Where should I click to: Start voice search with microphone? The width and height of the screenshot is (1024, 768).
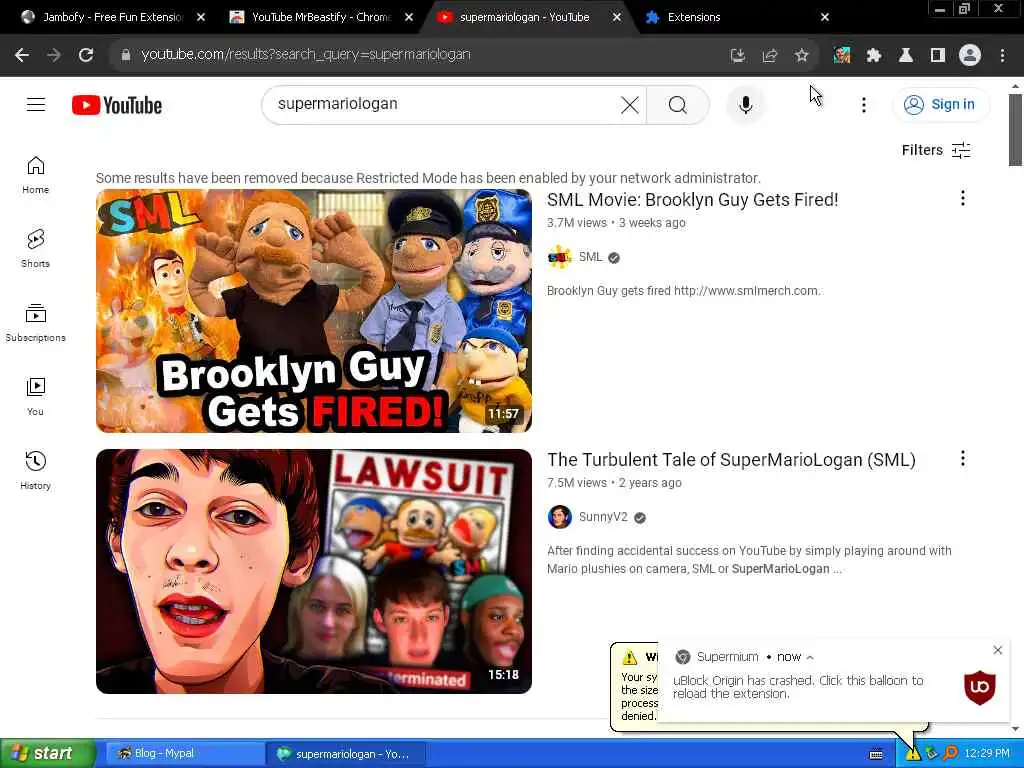[745, 104]
